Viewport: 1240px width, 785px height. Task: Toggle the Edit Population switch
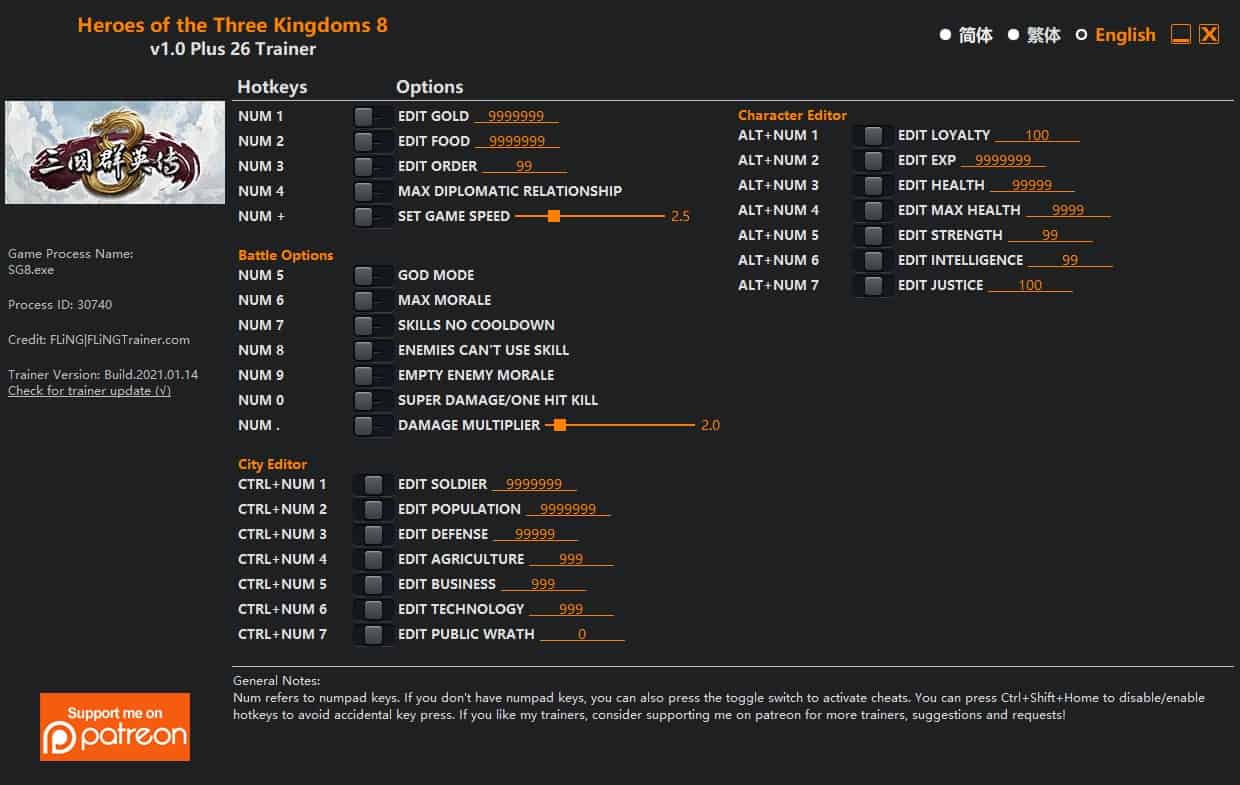pos(373,509)
